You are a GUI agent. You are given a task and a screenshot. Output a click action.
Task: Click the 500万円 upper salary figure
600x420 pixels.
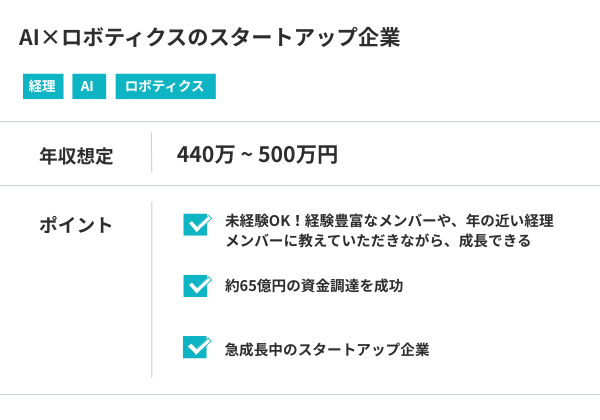[298, 155]
